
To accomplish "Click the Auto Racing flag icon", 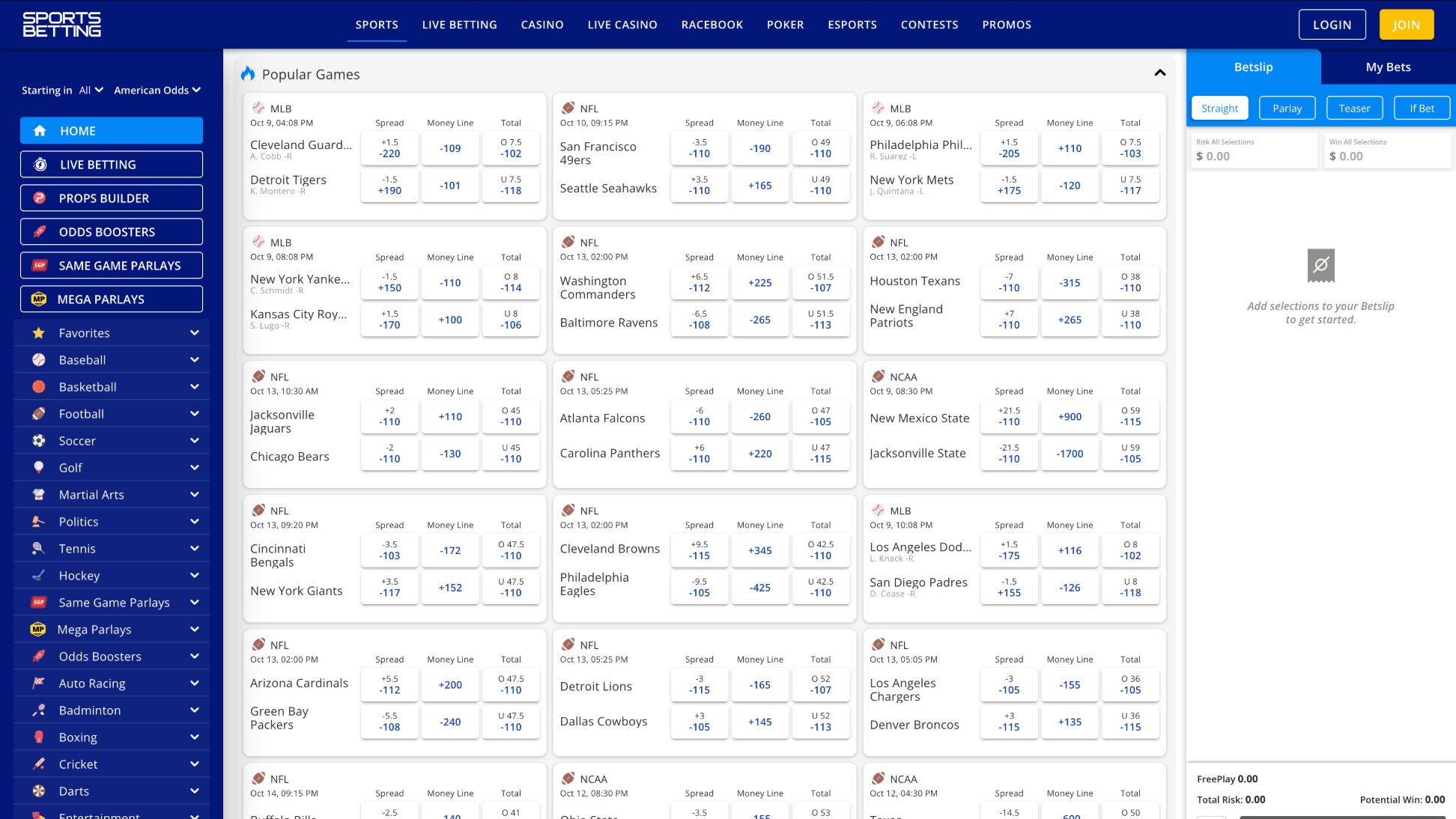I will [x=39, y=683].
